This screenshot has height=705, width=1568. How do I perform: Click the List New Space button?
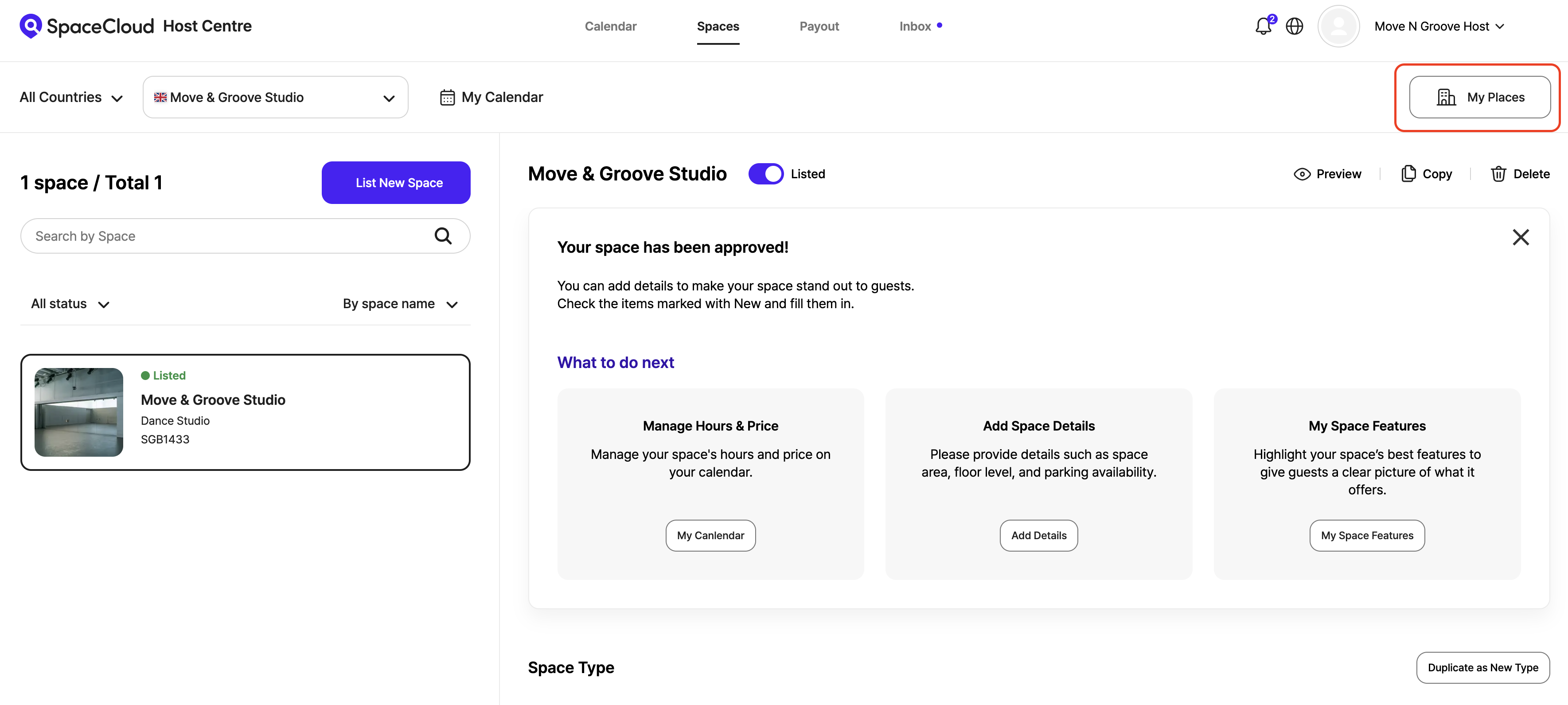(x=396, y=183)
